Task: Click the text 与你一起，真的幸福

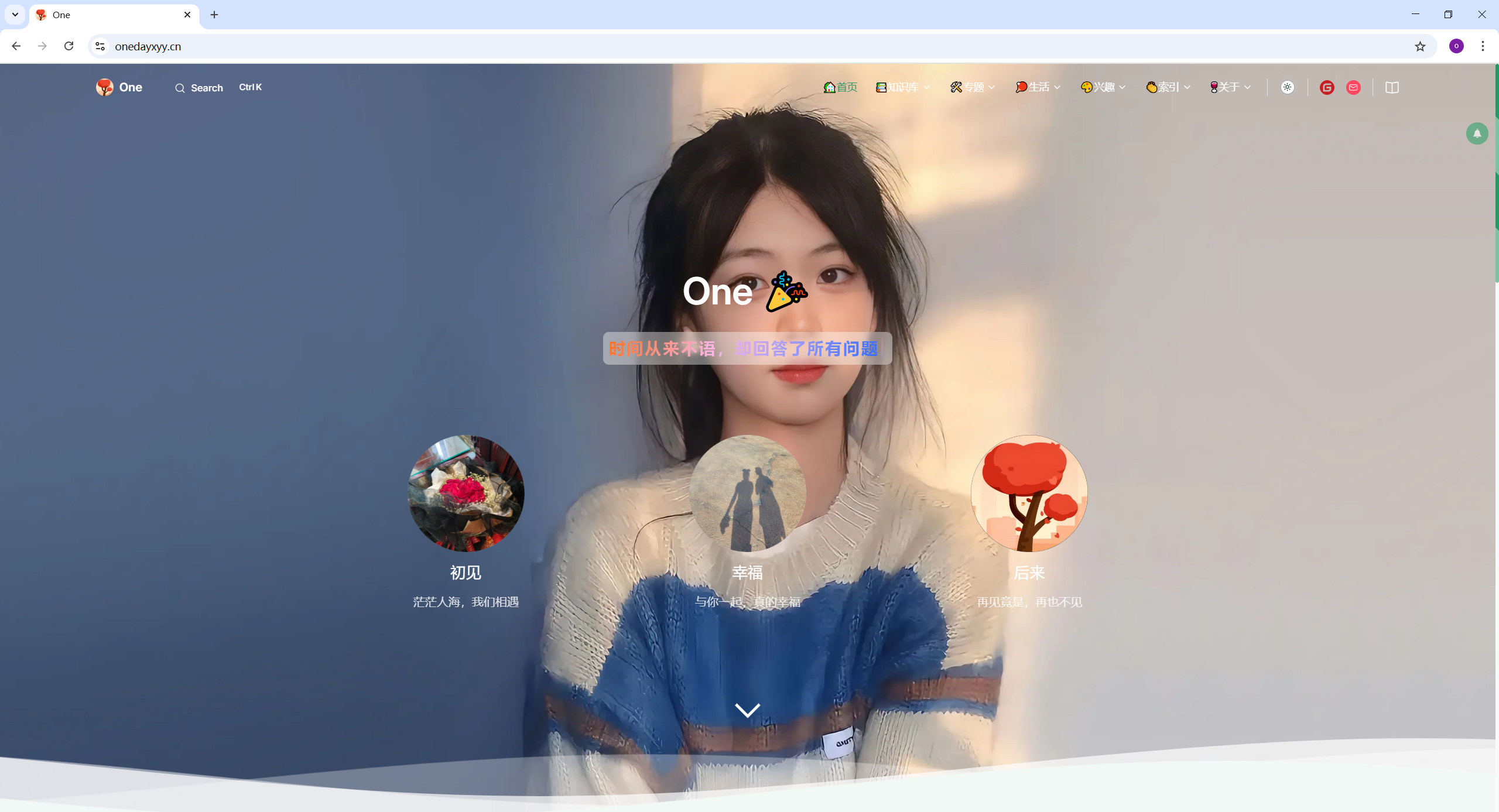Action: 748,602
